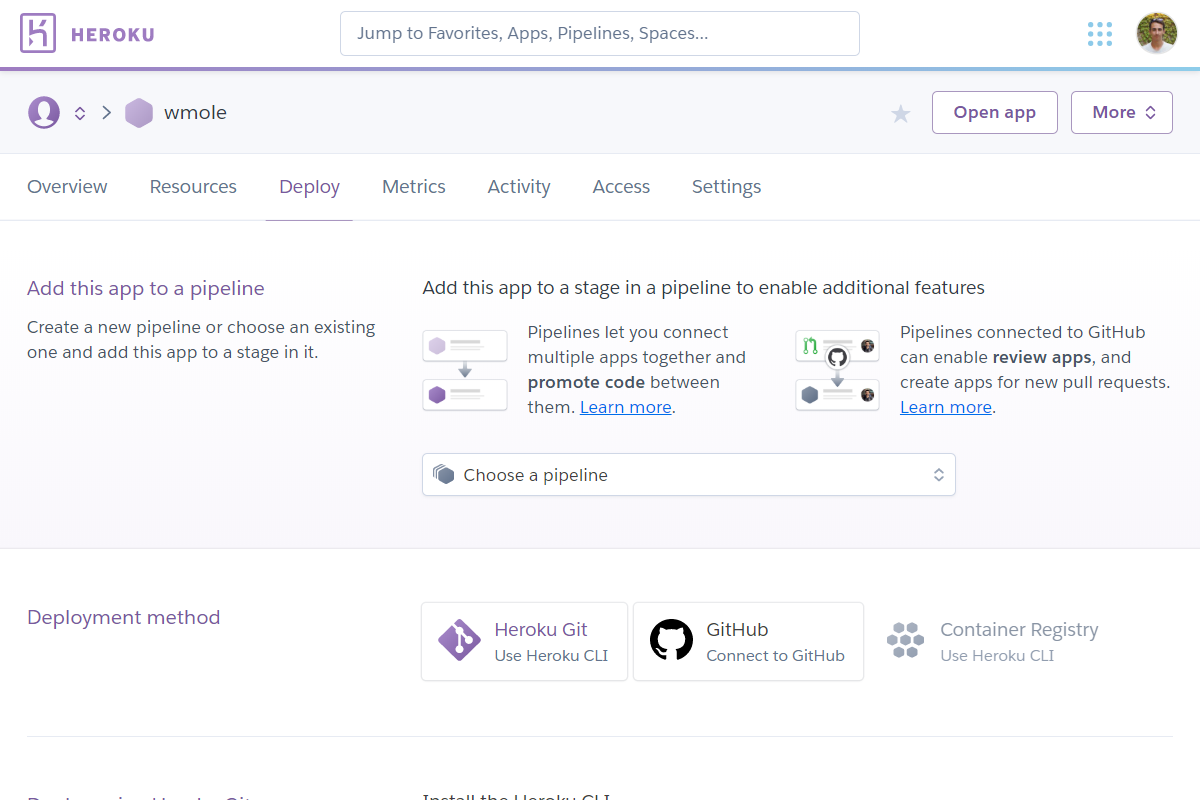Switch to the Resources tab
1200x800 pixels.
click(x=193, y=187)
